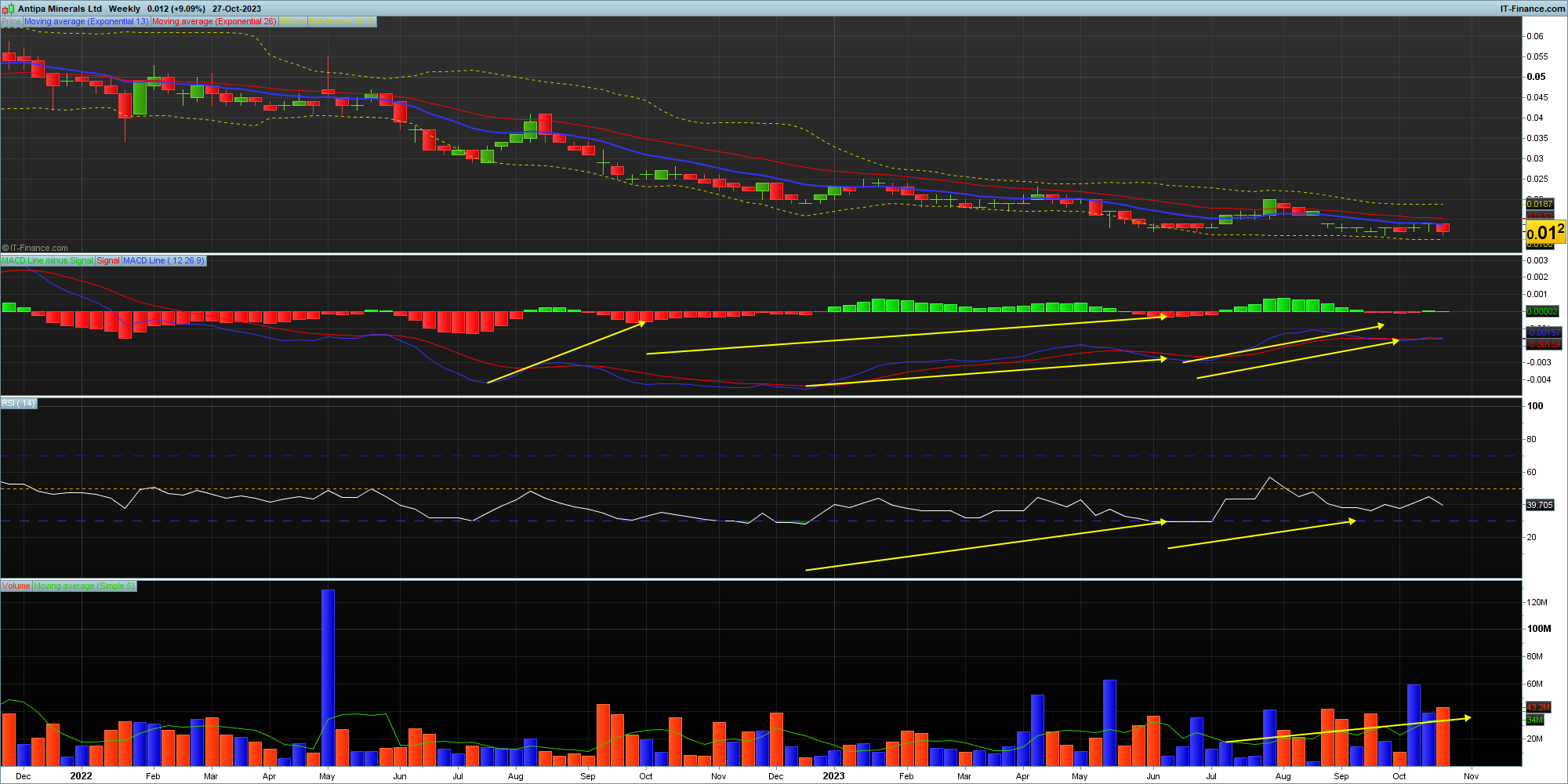Click the 2023 year label on time axis
Viewport: 1568px width, 784px height.
(x=833, y=776)
